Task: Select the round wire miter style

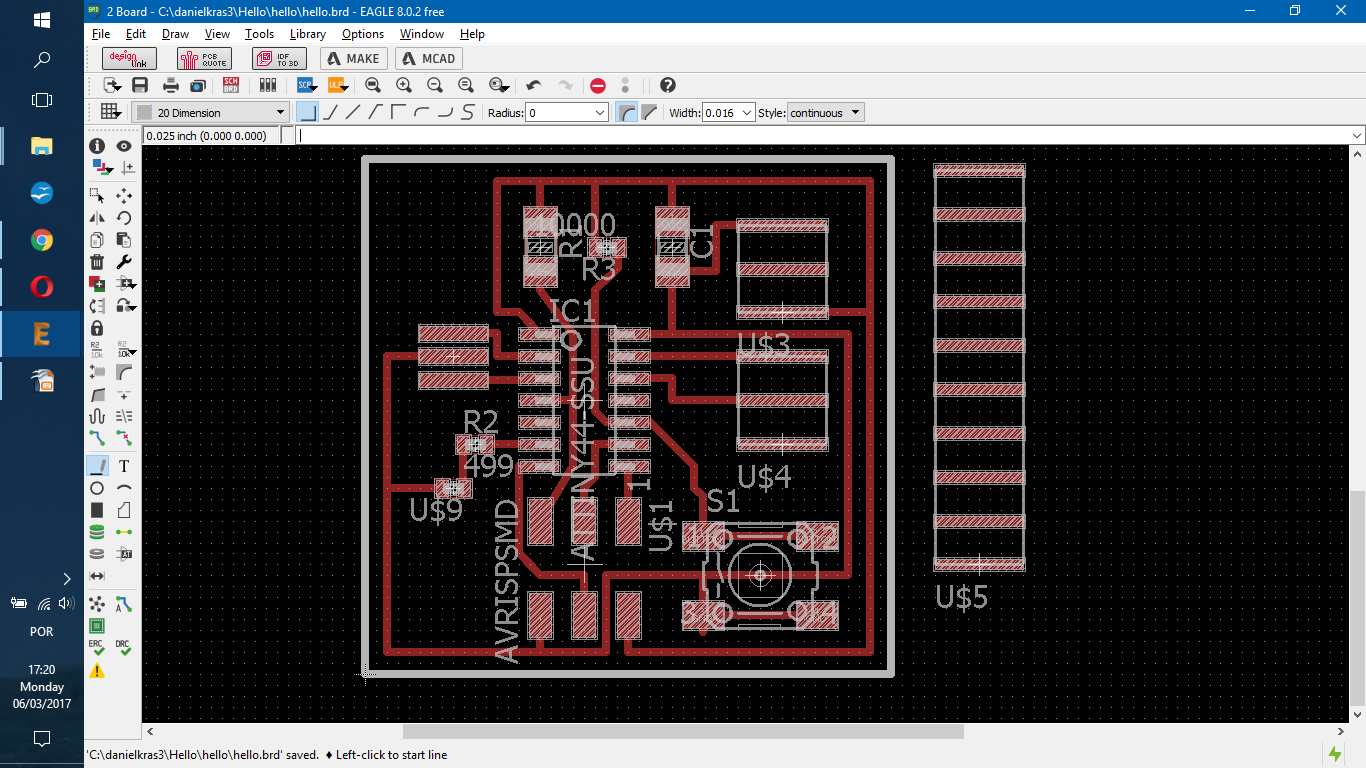Action: (x=627, y=113)
